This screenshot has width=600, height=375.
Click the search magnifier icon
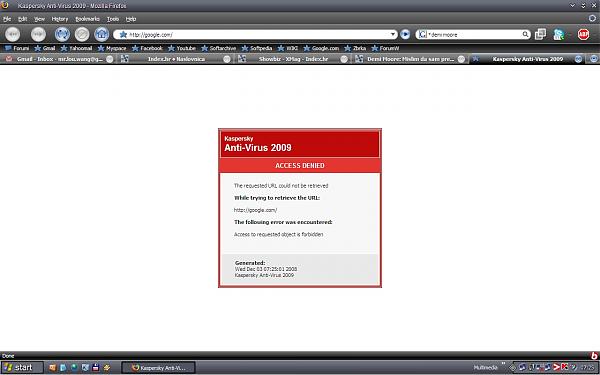click(x=525, y=34)
